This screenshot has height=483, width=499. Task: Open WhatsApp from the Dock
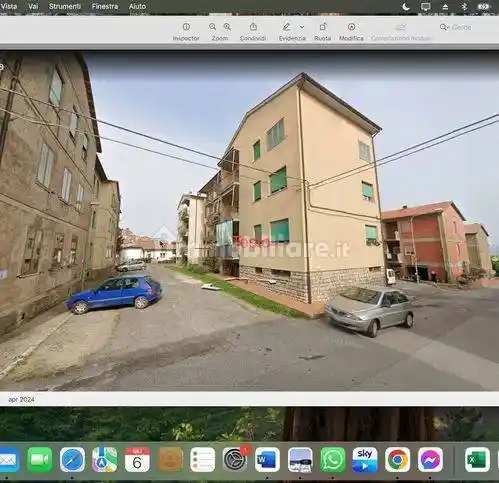coord(333,460)
